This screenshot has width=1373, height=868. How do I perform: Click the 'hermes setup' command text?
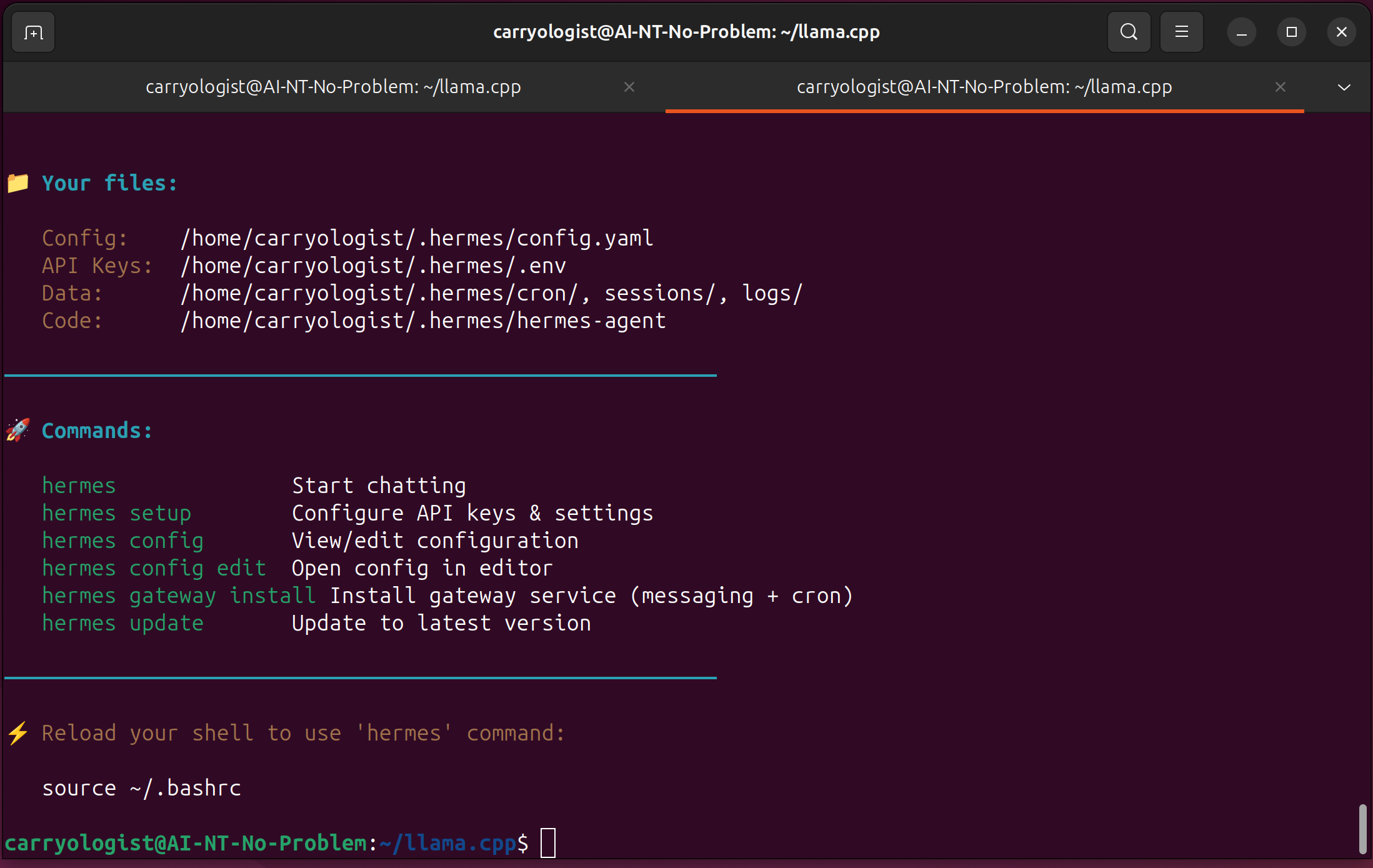[117, 513]
